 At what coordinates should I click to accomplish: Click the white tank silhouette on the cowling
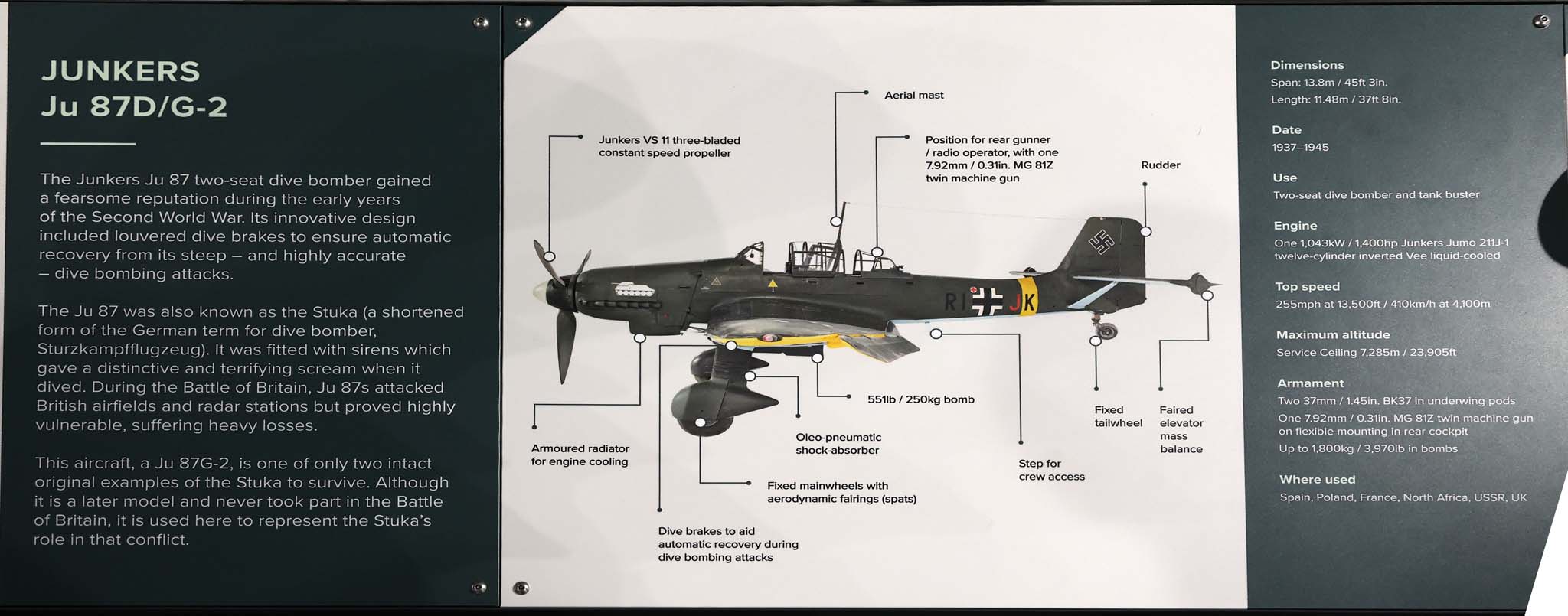(633, 290)
